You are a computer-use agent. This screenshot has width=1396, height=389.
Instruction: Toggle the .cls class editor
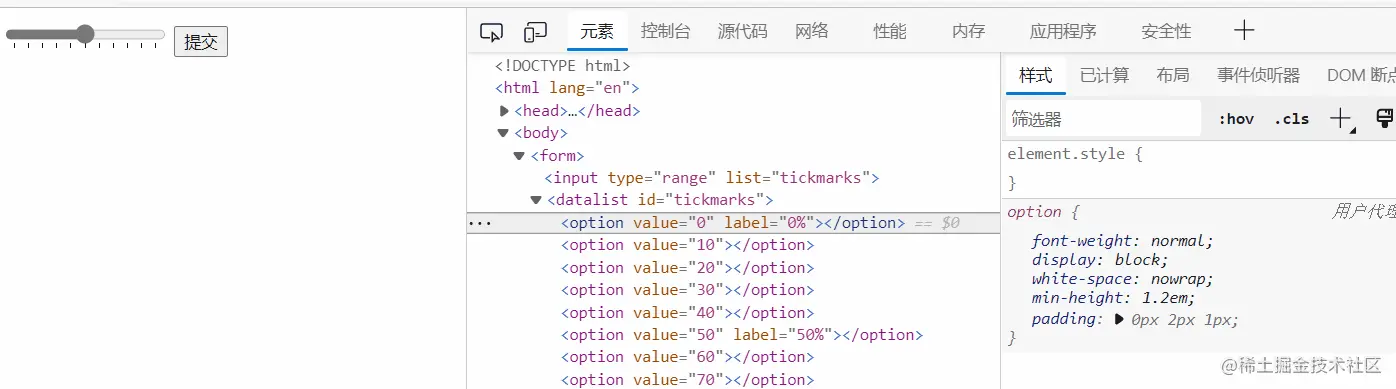[x=1291, y=119]
